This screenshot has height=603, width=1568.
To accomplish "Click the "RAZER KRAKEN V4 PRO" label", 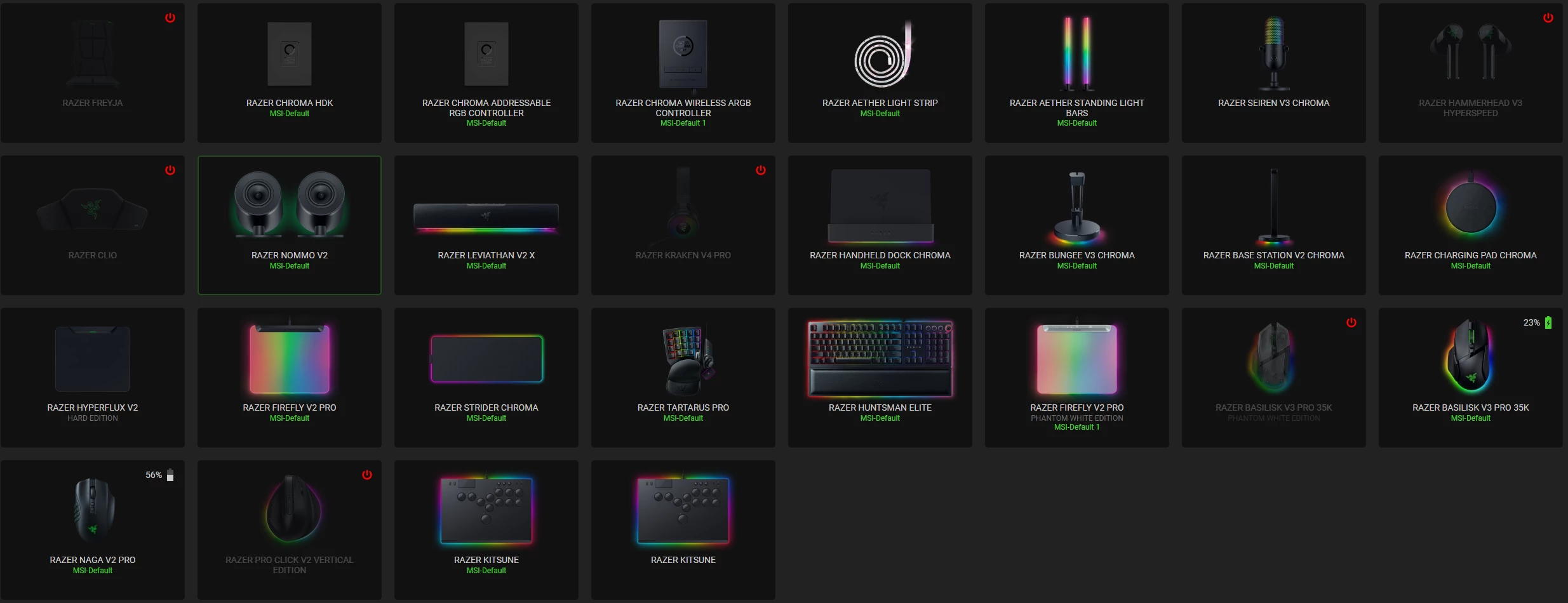I will tap(683, 255).
